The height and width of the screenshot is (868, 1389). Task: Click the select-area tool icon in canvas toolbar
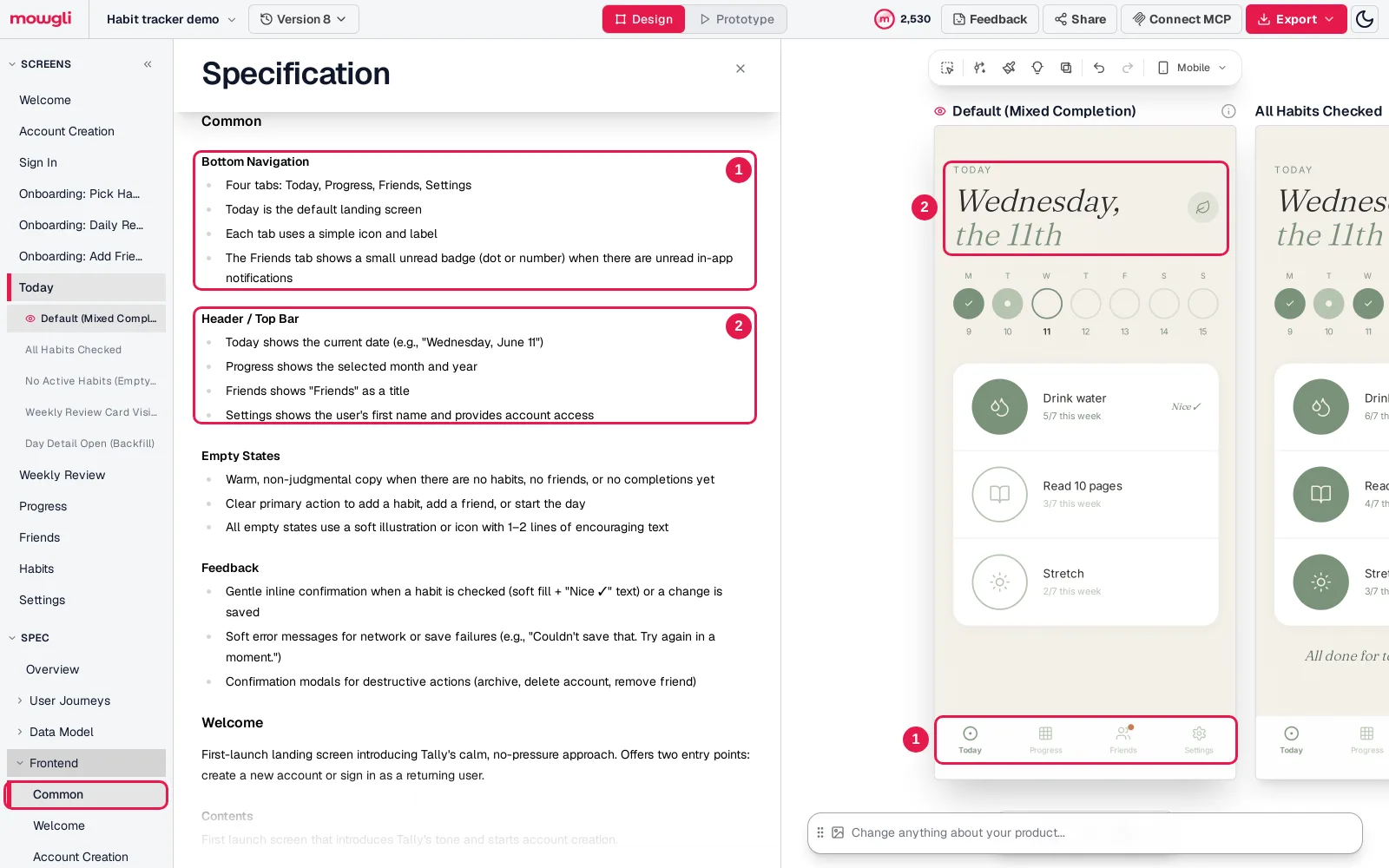click(x=947, y=68)
